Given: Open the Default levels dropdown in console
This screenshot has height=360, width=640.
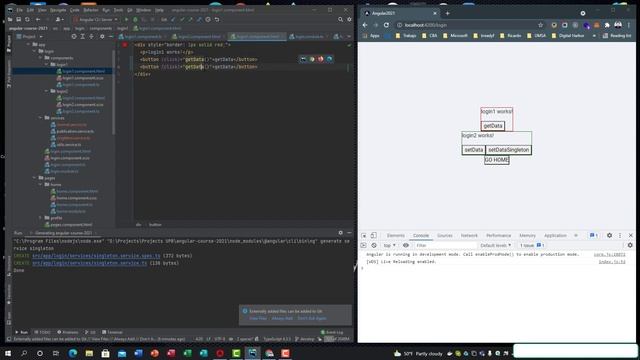Looking at the screenshot, I should point(496,245).
